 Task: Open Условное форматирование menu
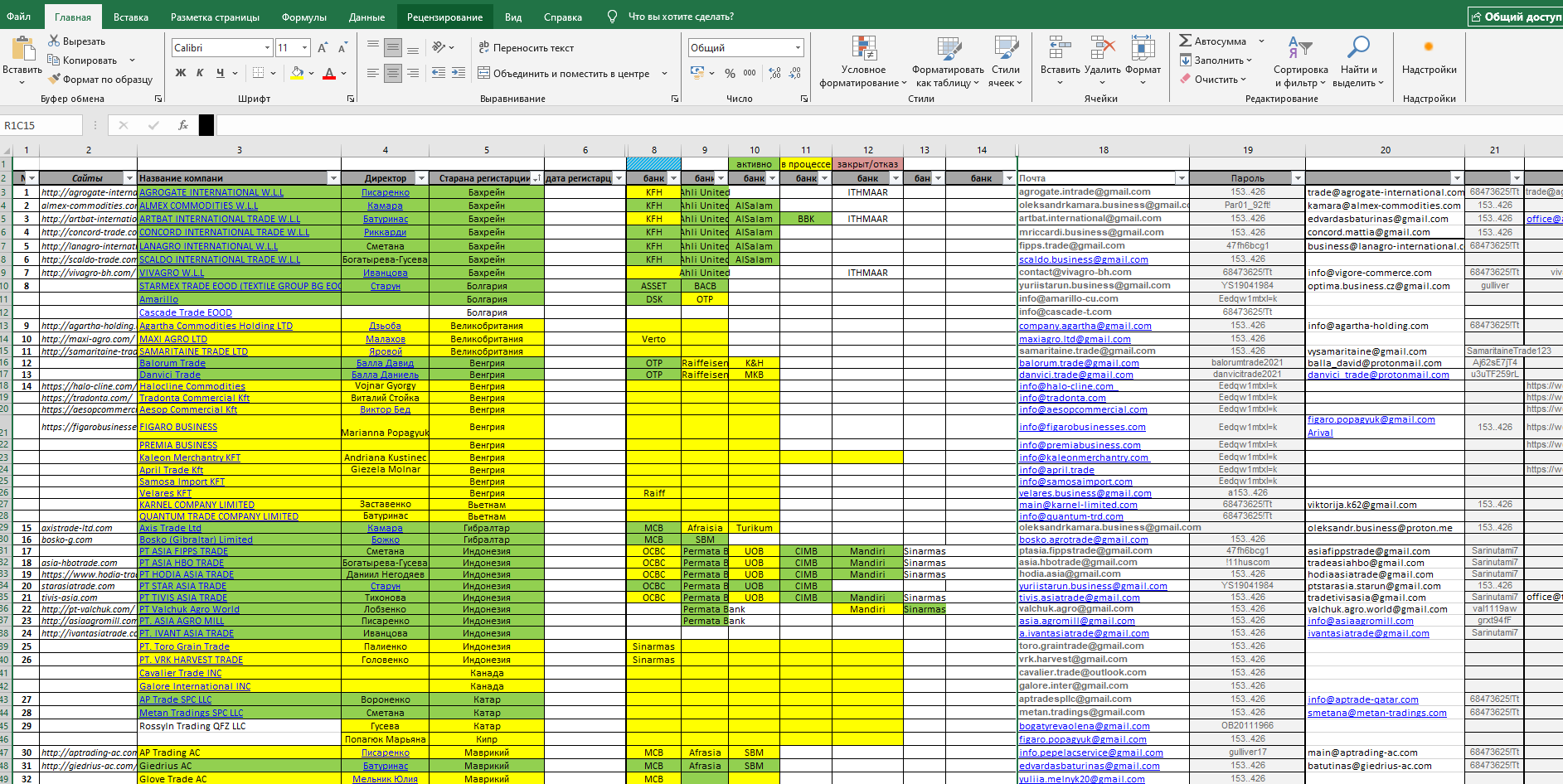[x=863, y=61]
